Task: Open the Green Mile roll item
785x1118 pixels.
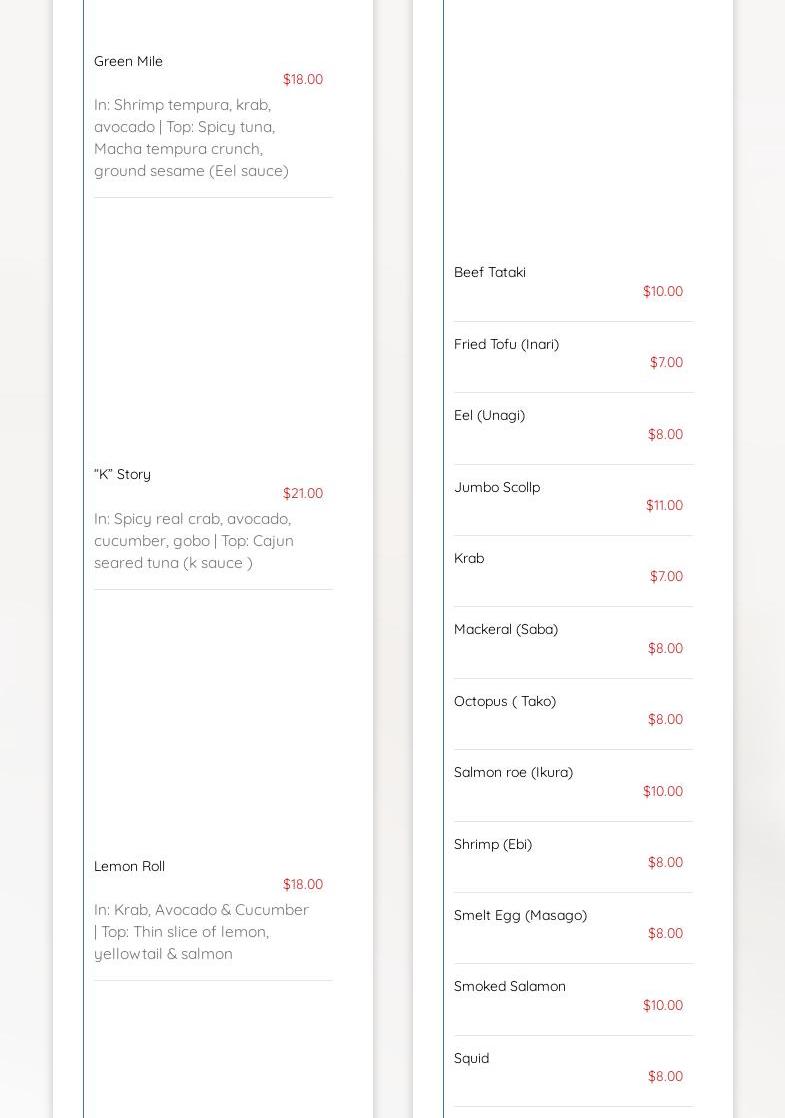Action: pos(128,61)
